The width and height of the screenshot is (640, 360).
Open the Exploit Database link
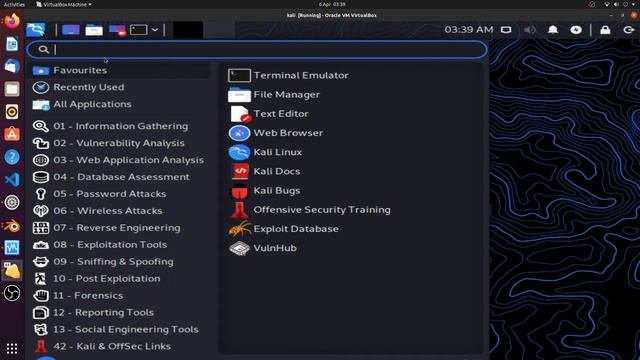point(283,229)
